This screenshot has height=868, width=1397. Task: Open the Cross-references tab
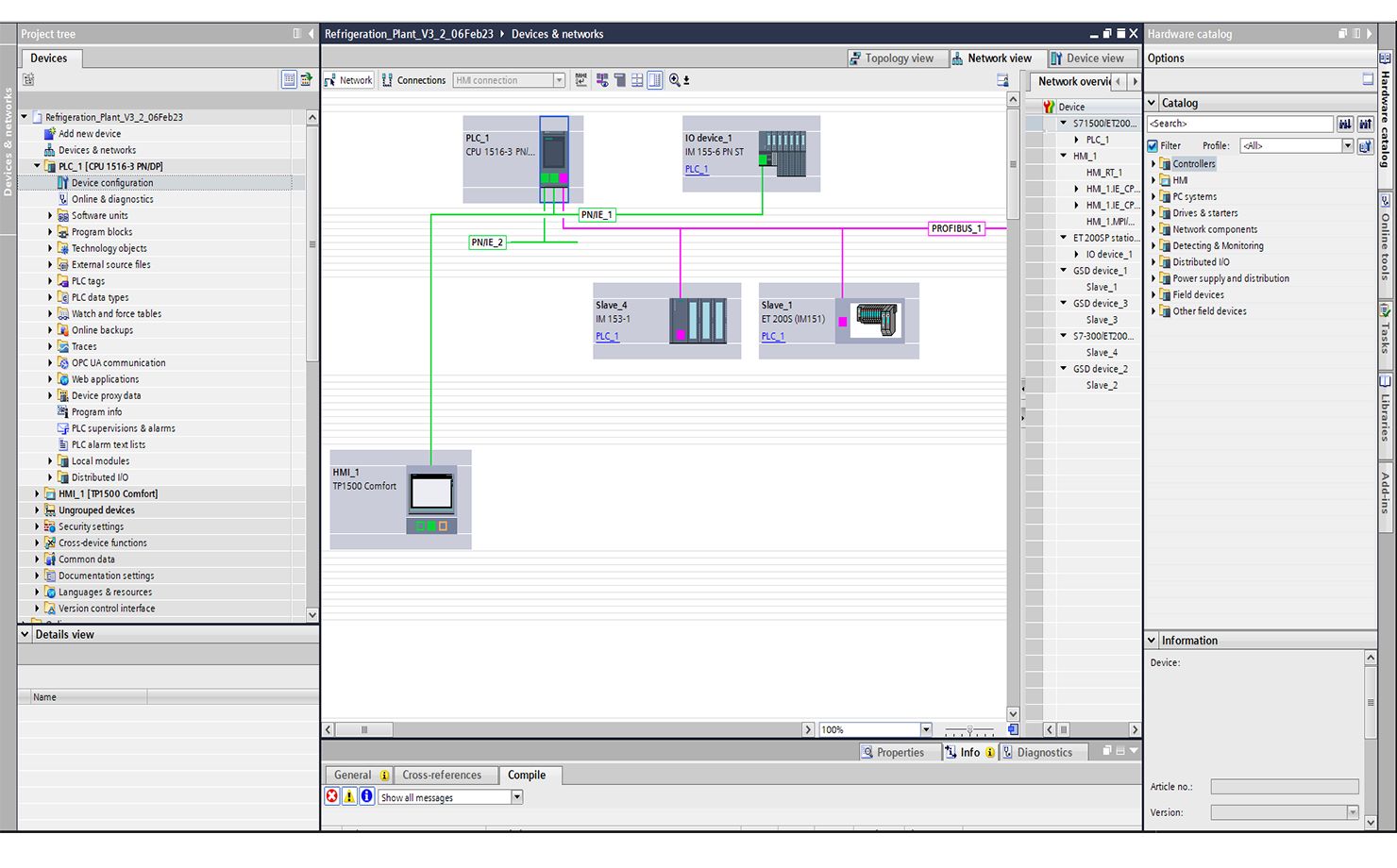coord(442,776)
